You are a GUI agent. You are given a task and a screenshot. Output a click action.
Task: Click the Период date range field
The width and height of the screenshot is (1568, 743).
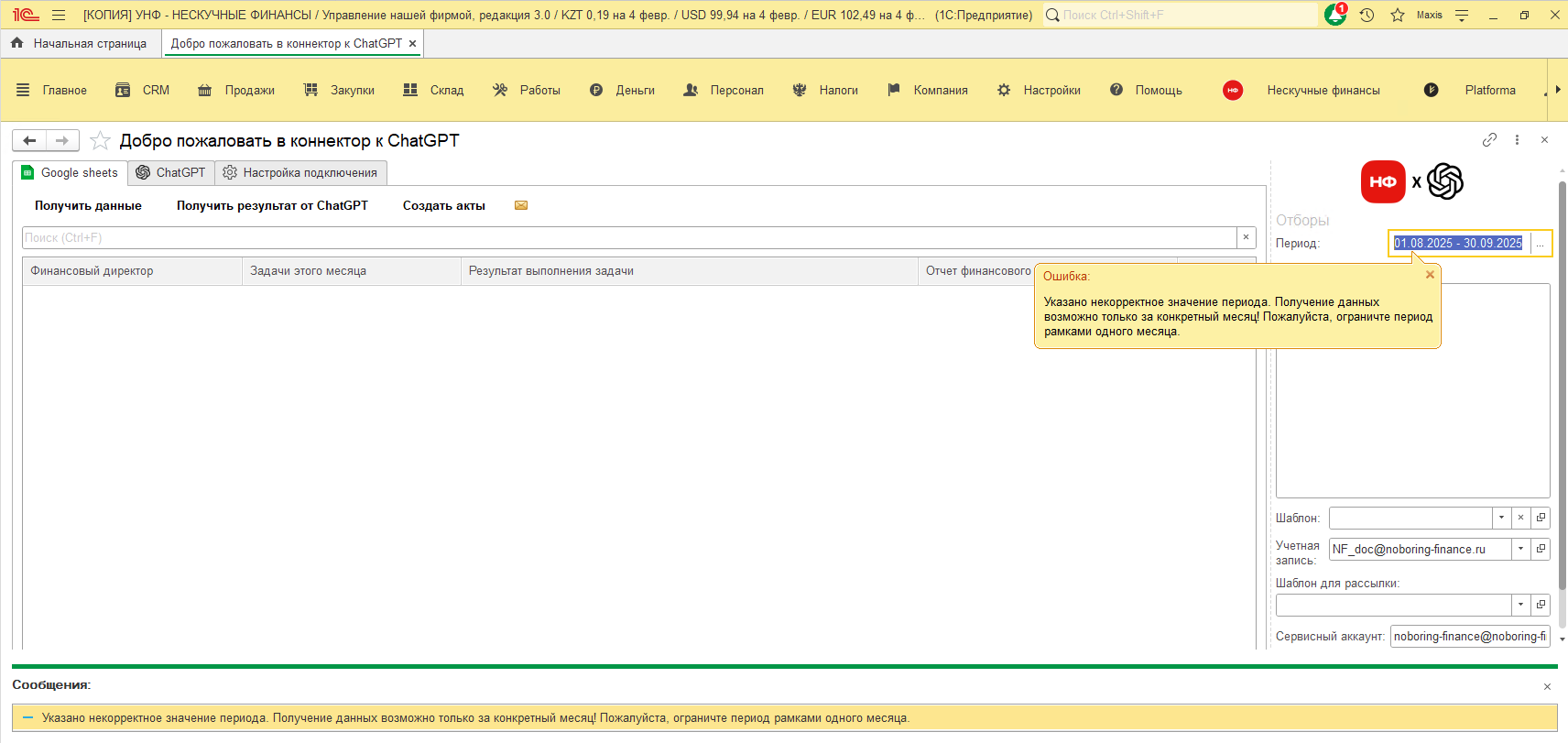[x=1458, y=243]
